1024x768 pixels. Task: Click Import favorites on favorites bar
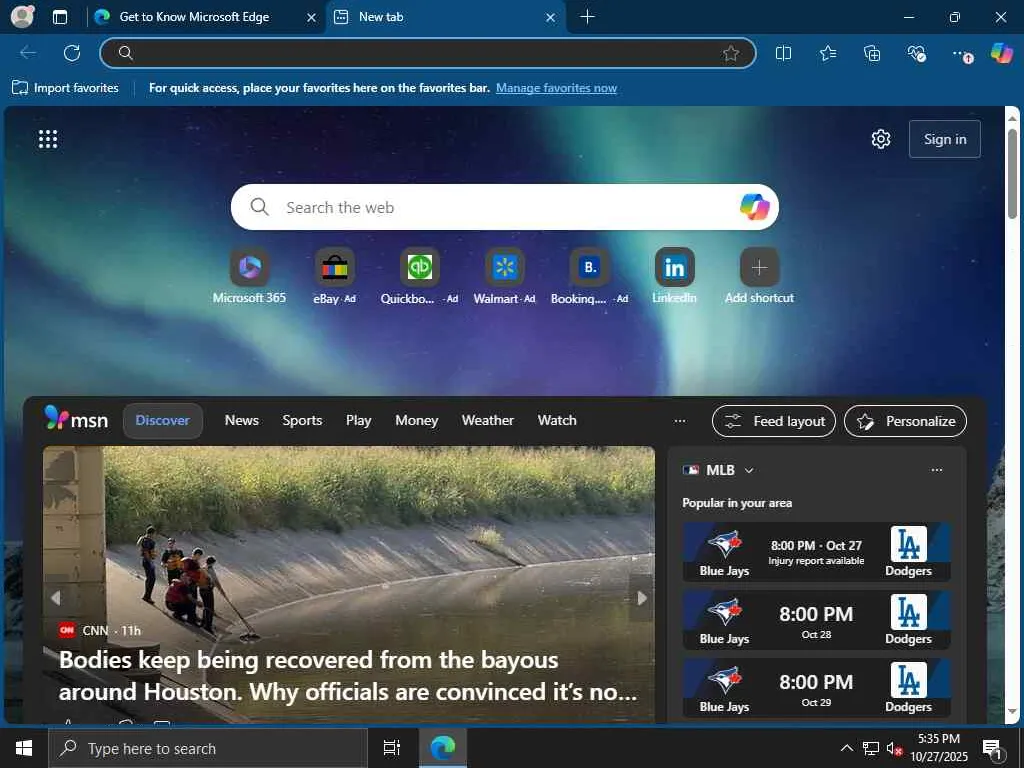(65, 88)
